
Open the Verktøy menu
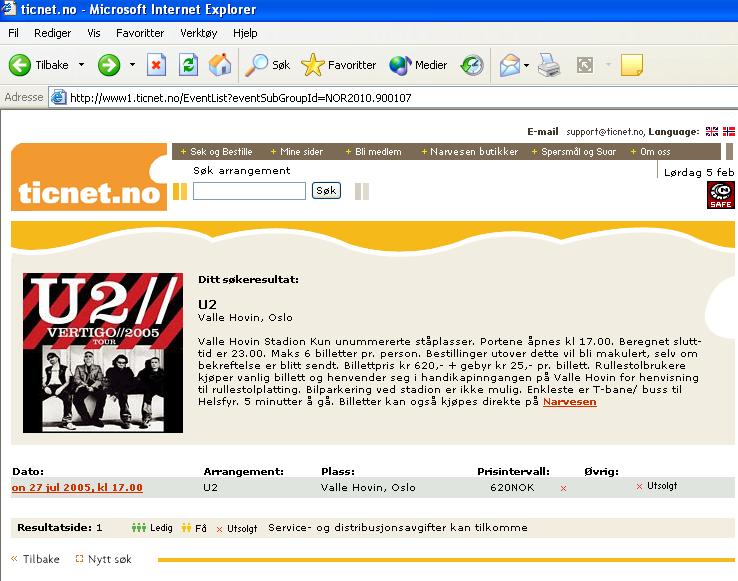point(199,33)
